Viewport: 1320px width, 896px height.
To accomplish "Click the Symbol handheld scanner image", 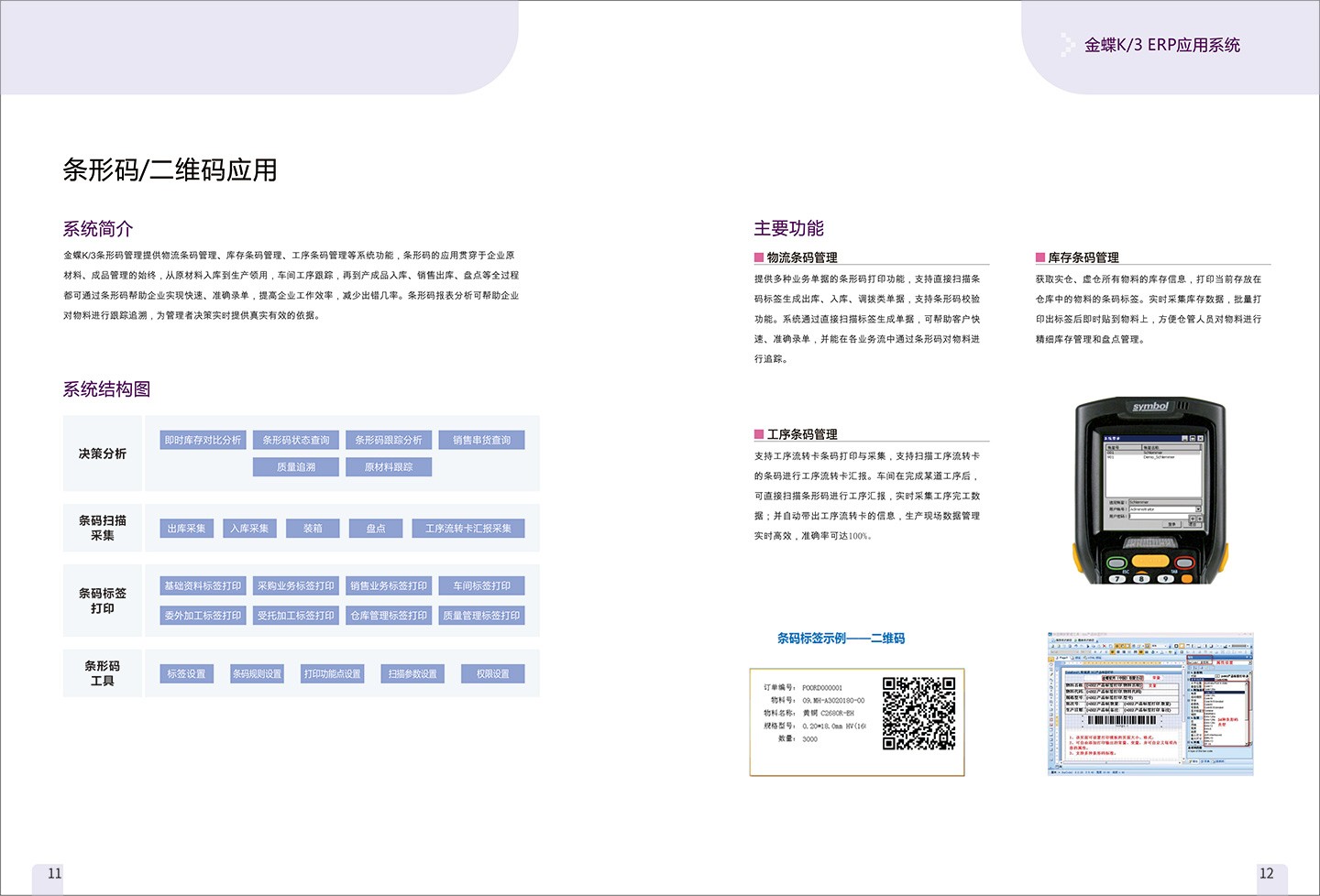I will tap(1149, 491).
